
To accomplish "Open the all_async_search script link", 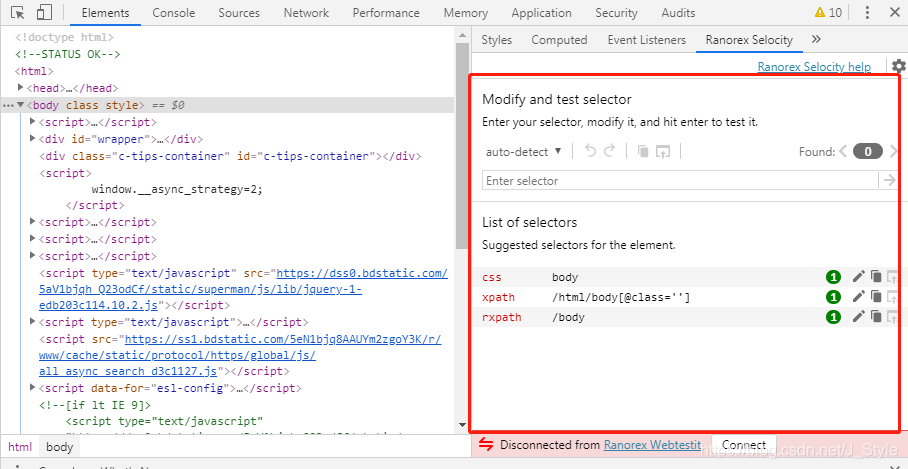I will click(x=240, y=354).
